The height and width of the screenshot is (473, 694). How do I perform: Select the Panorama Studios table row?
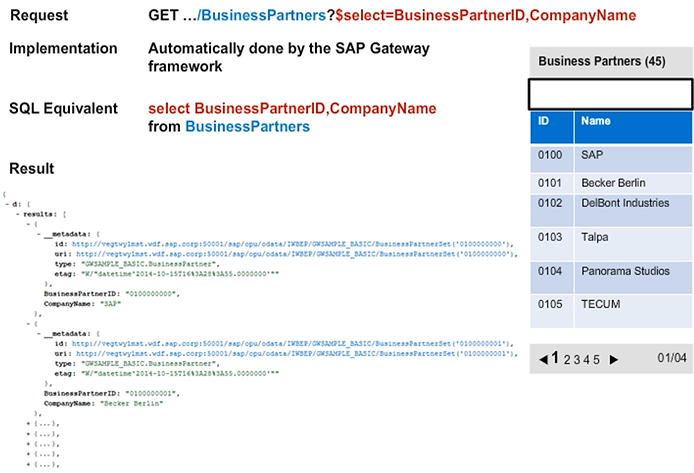click(611, 270)
